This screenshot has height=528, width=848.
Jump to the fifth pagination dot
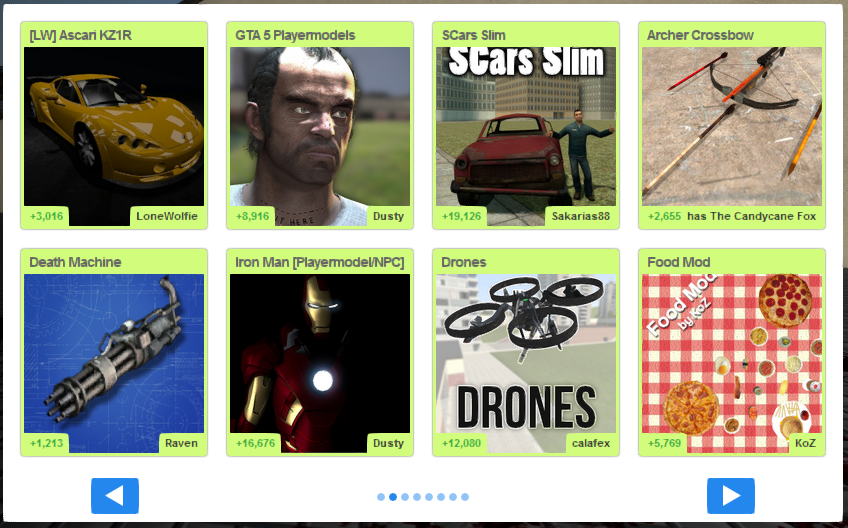point(429,497)
